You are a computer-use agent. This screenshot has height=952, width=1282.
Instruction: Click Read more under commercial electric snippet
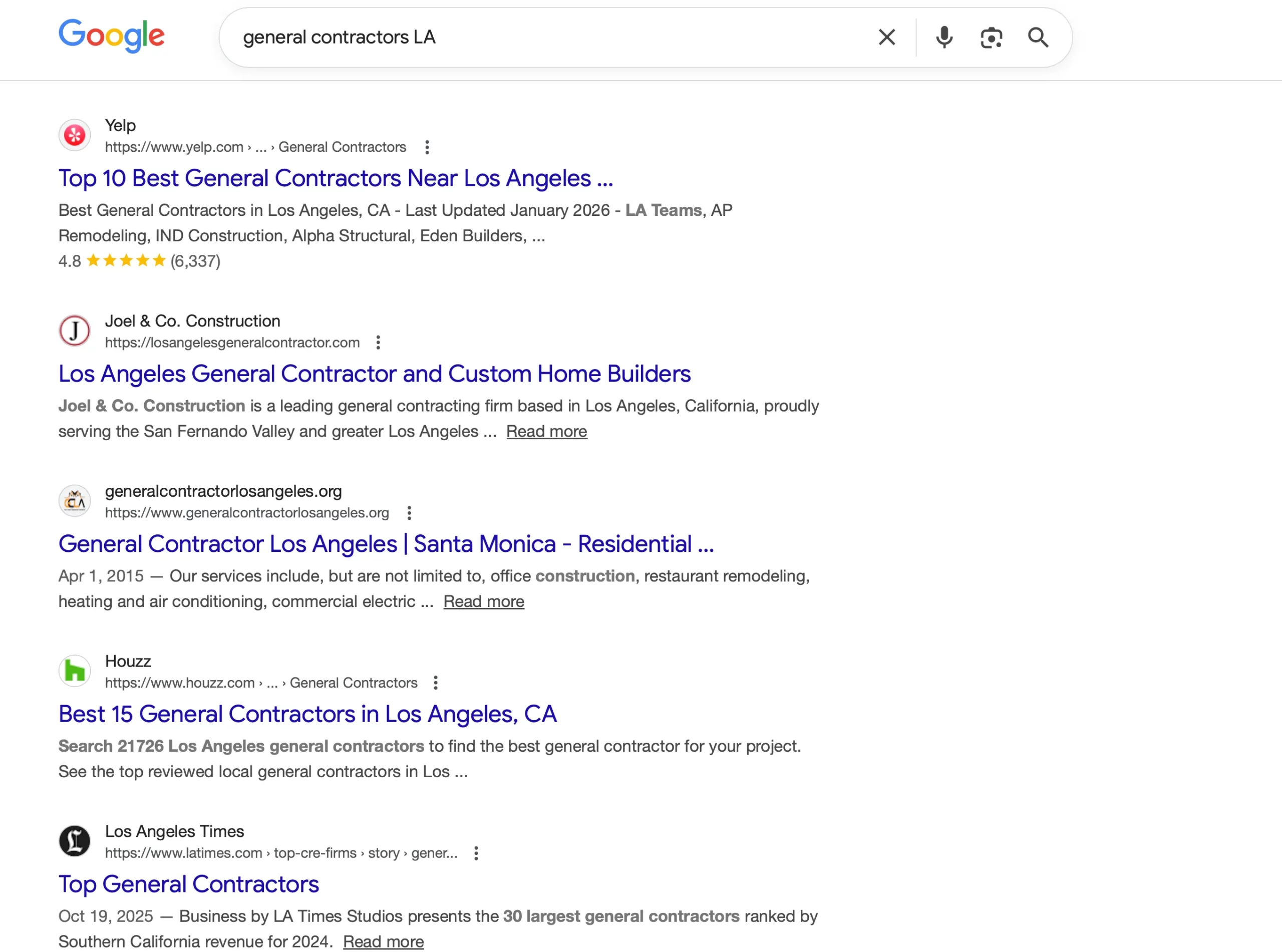coord(483,601)
